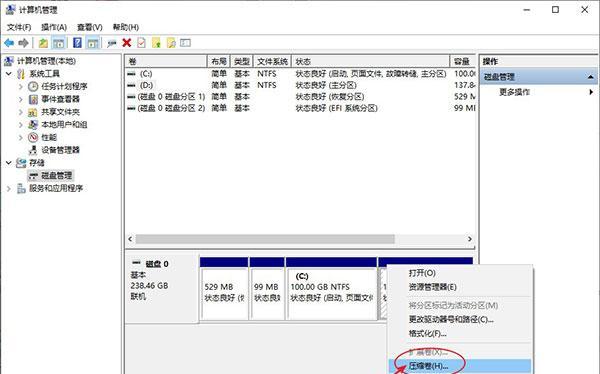This screenshot has height=374, width=600.
Task: Open 任务计划程序 node
Action: [x=64, y=86]
